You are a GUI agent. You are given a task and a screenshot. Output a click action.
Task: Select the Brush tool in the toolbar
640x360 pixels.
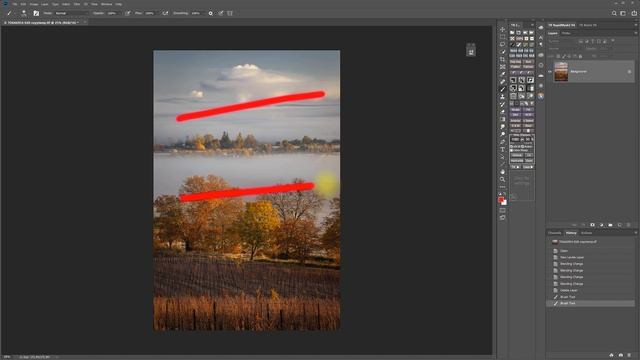coord(502,89)
